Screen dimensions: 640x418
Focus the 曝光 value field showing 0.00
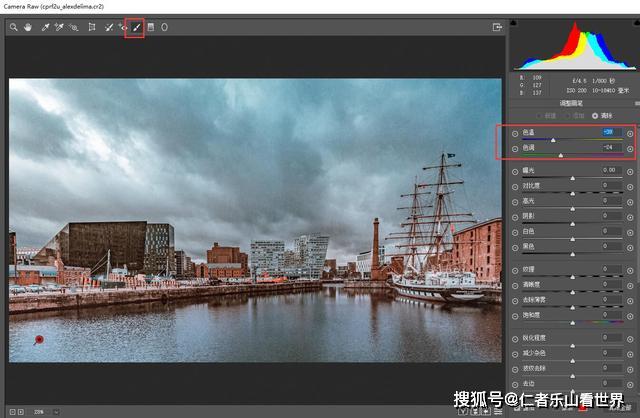point(611,170)
